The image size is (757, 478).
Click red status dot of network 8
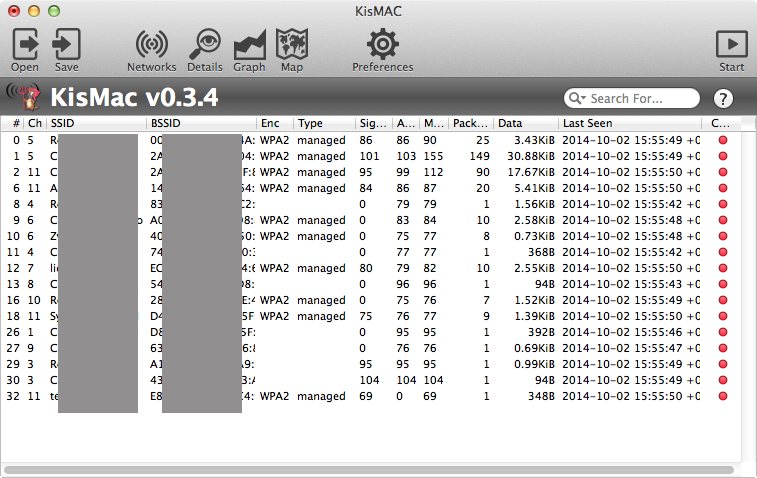click(x=723, y=204)
